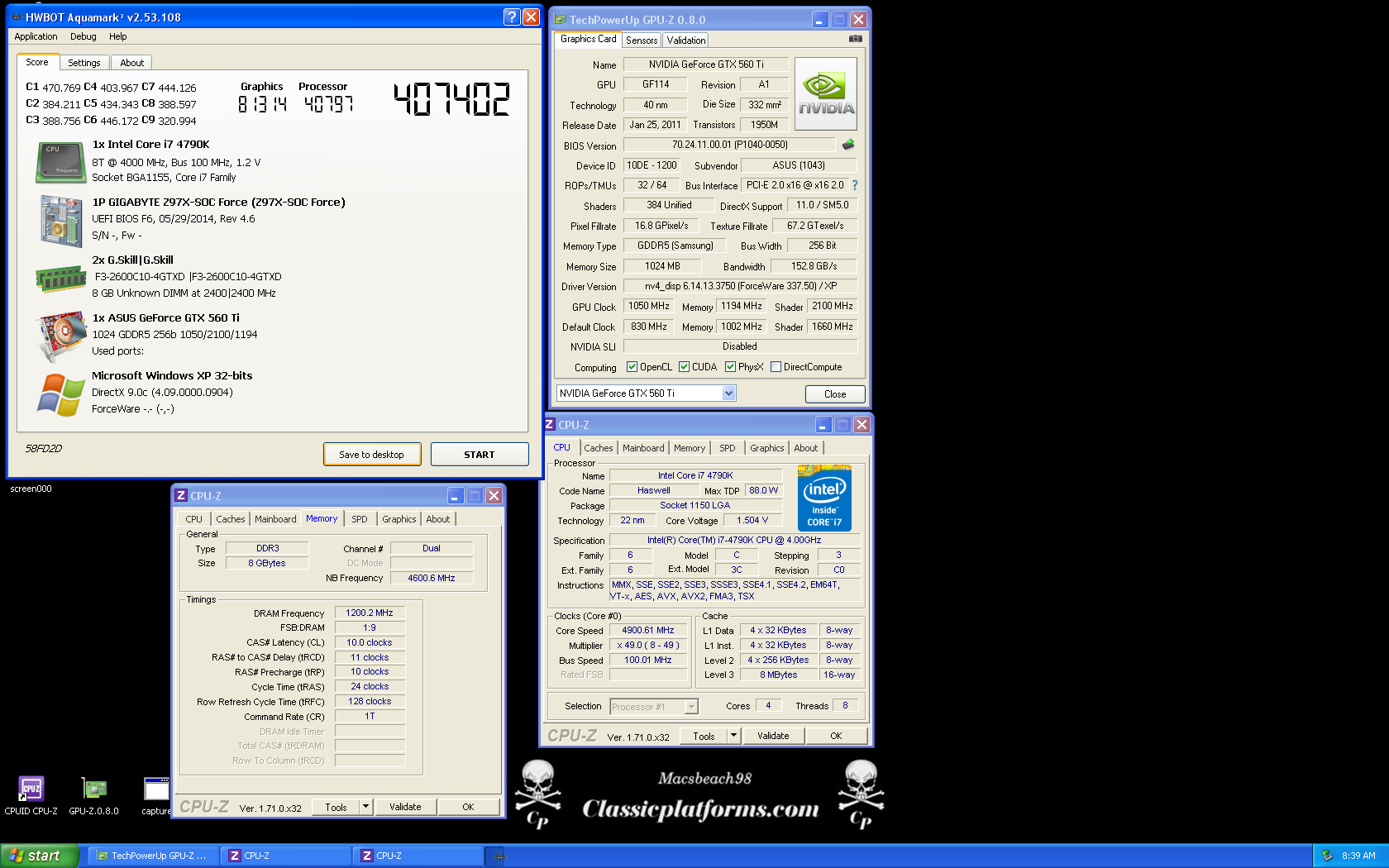Image resolution: width=1389 pixels, height=868 pixels.
Task: Open the Windows Start menu
Action: click(x=40, y=856)
